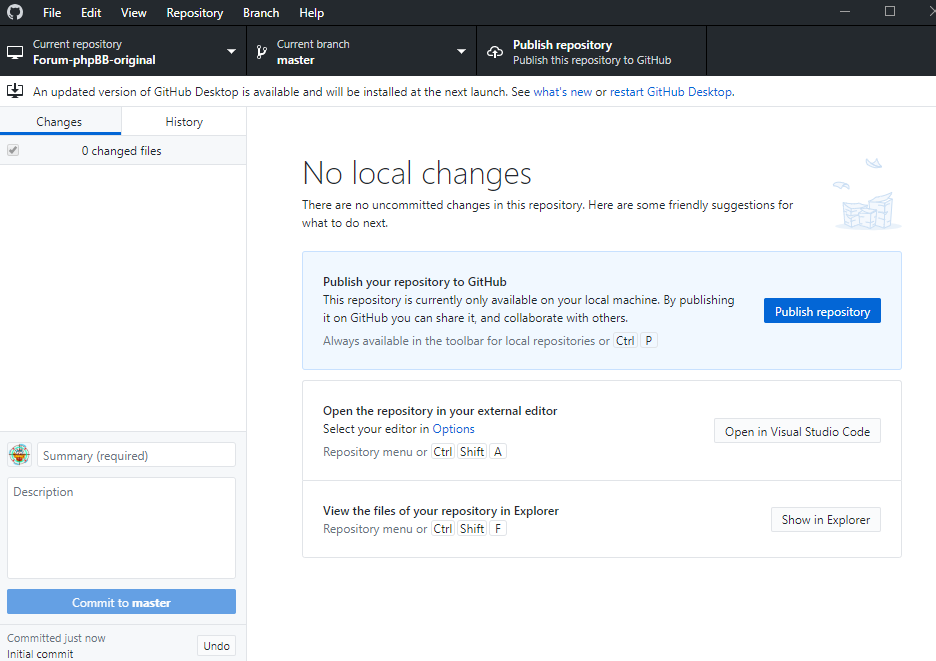Click the GitHub logo icon in the title bar
This screenshot has height=661, width=936.
[x=14, y=13]
